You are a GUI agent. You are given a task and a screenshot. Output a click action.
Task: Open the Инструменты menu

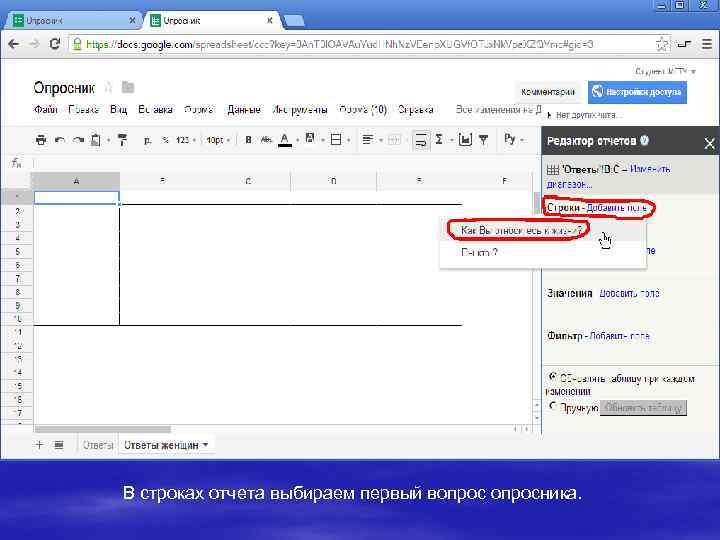pyautogui.click(x=299, y=110)
